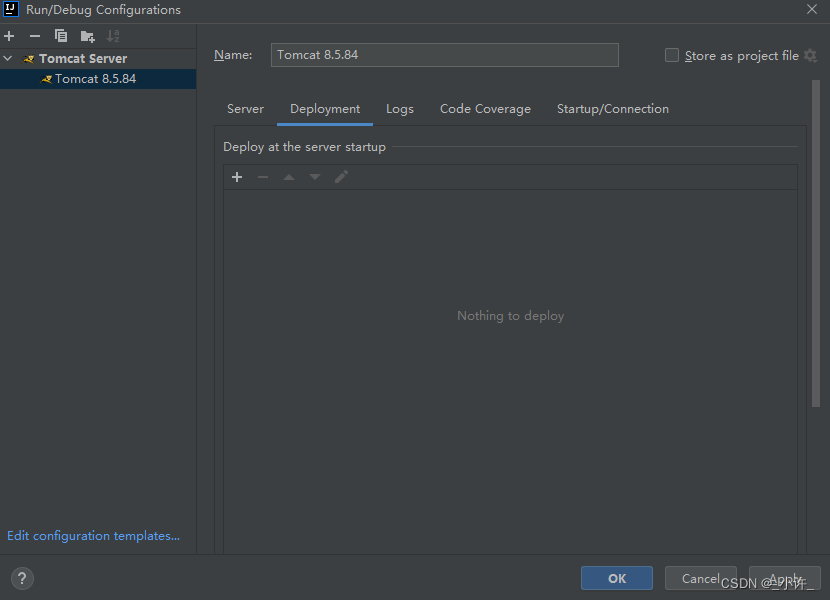Add a new run configuration
This screenshot has width=830, height=600.
point(9,36)
